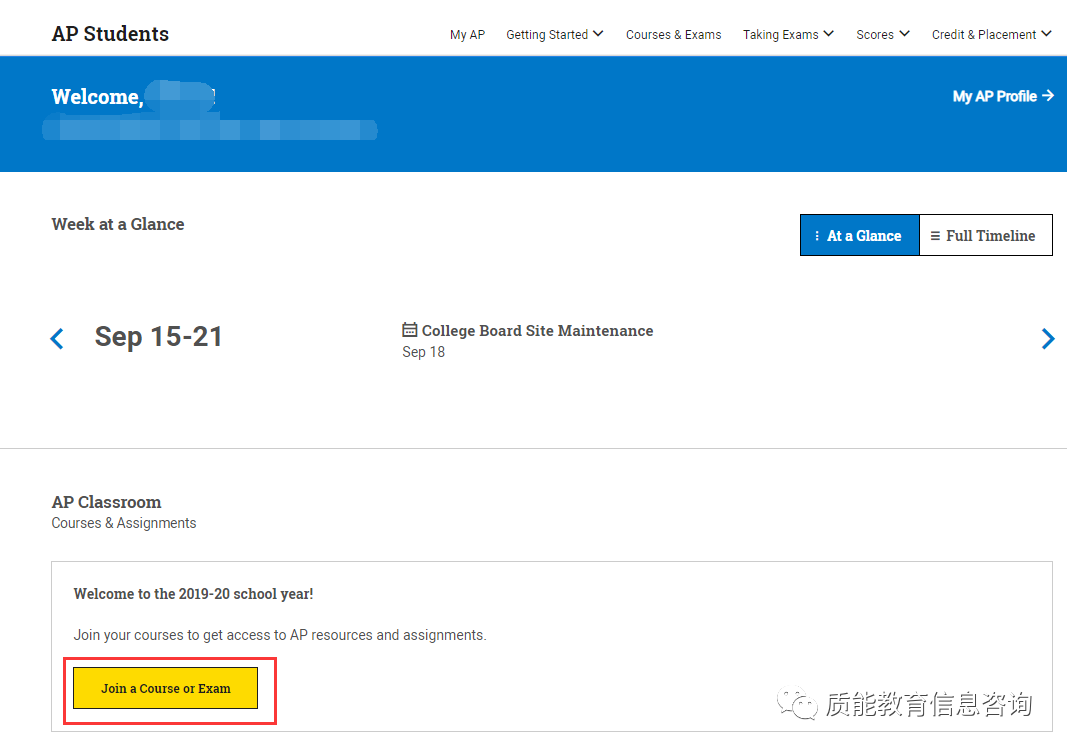Image resolution: width=1067 pixels, height=751 pixels.
Task: Switch view to Full Timeline
Action: [x=985, y=235]
